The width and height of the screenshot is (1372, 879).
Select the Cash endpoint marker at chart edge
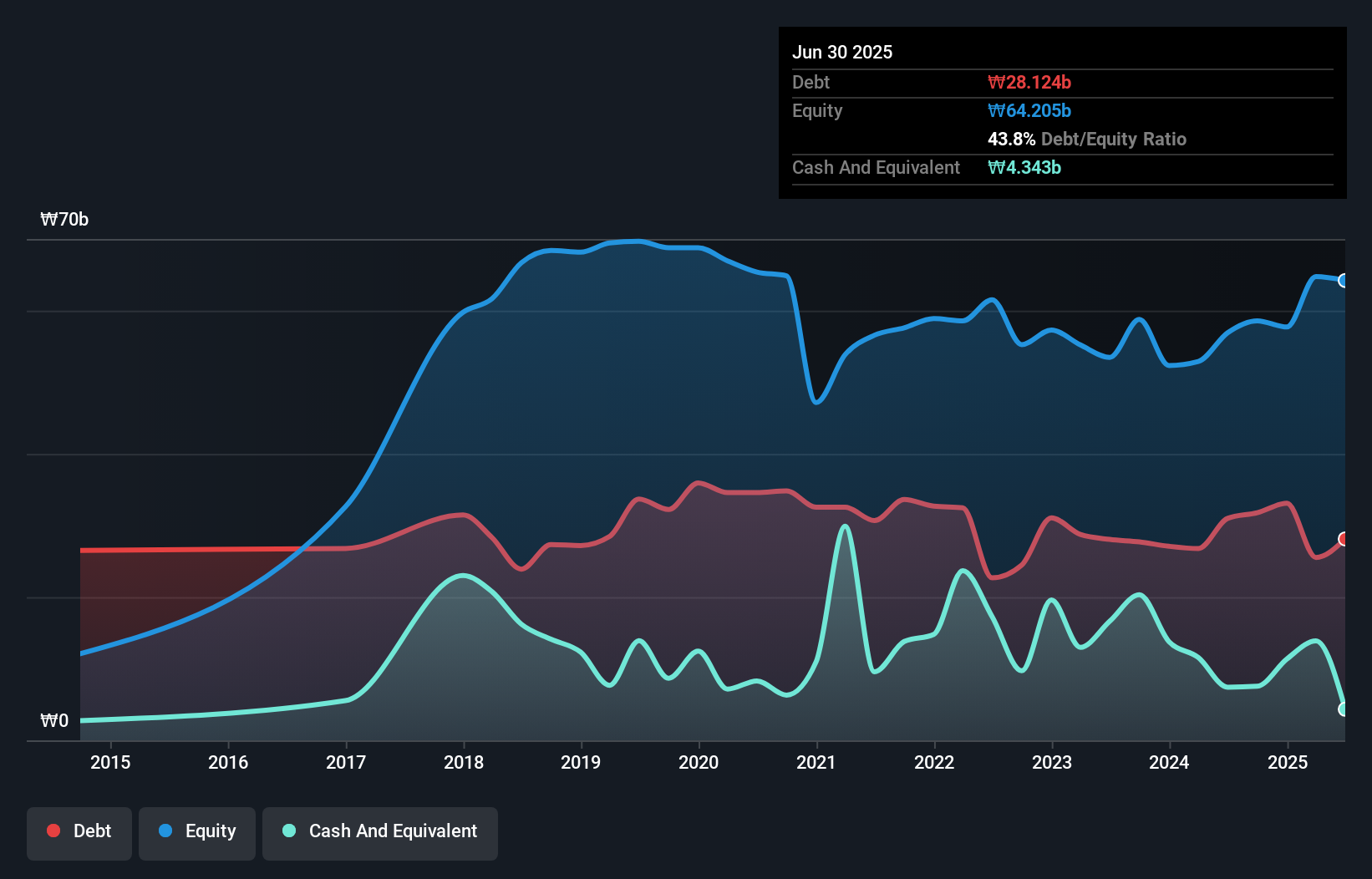tap(1343, 709)
